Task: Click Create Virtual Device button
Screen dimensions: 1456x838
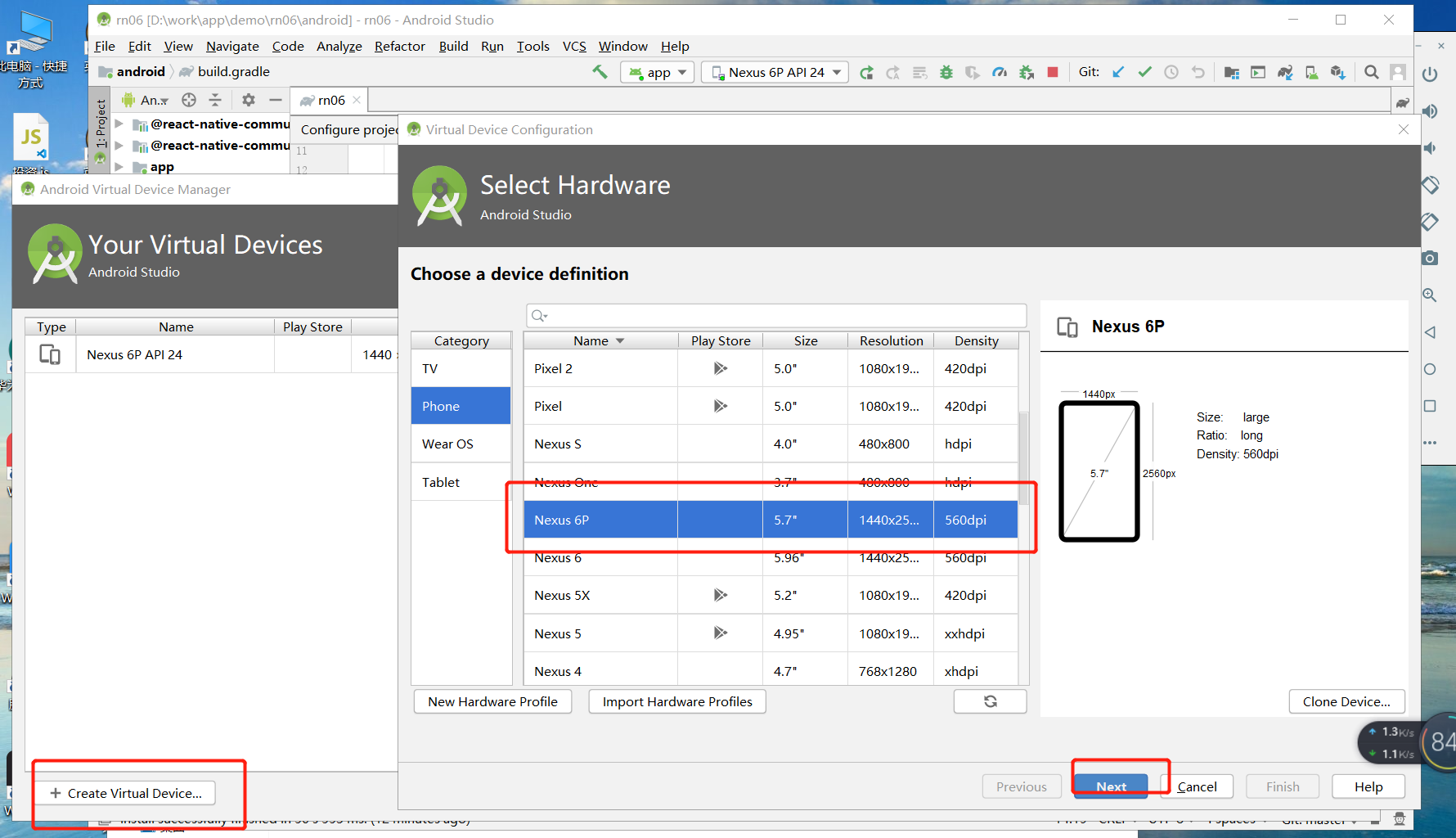Action: coord(125,793)
